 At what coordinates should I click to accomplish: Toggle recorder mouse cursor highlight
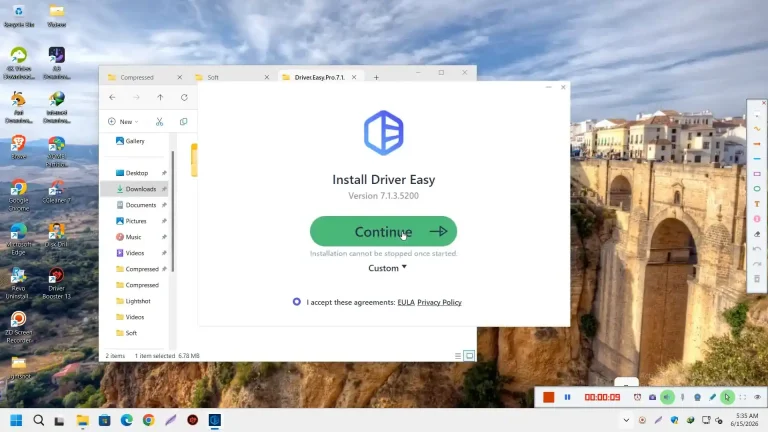(x=727, y=397)
